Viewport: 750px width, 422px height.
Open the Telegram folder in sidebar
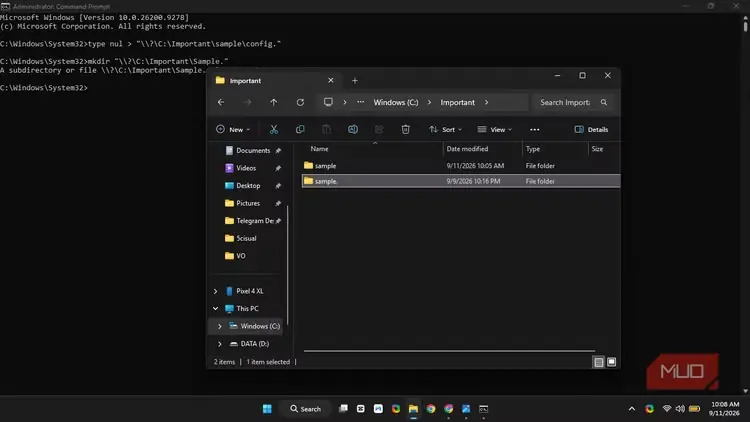(x=253, y=221)
